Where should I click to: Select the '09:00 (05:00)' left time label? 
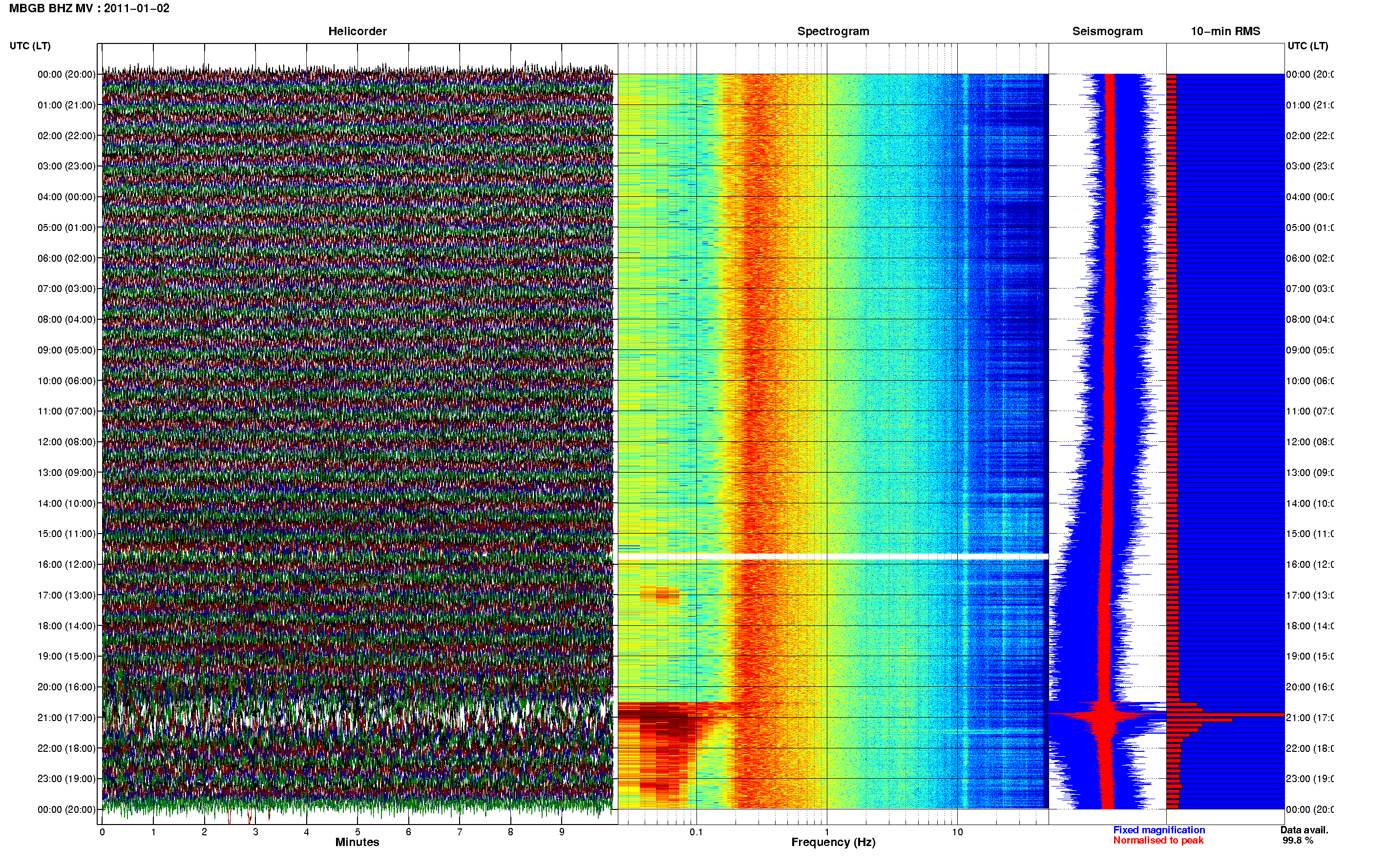66,350
